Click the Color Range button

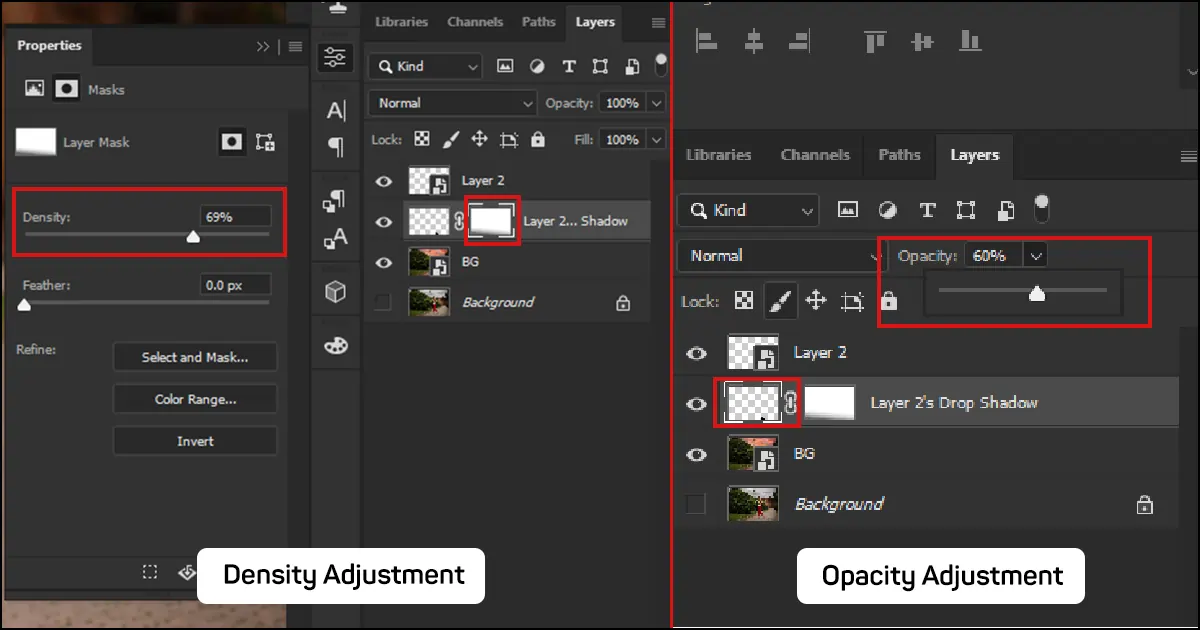pyautogui.click(x=195, y=399)
